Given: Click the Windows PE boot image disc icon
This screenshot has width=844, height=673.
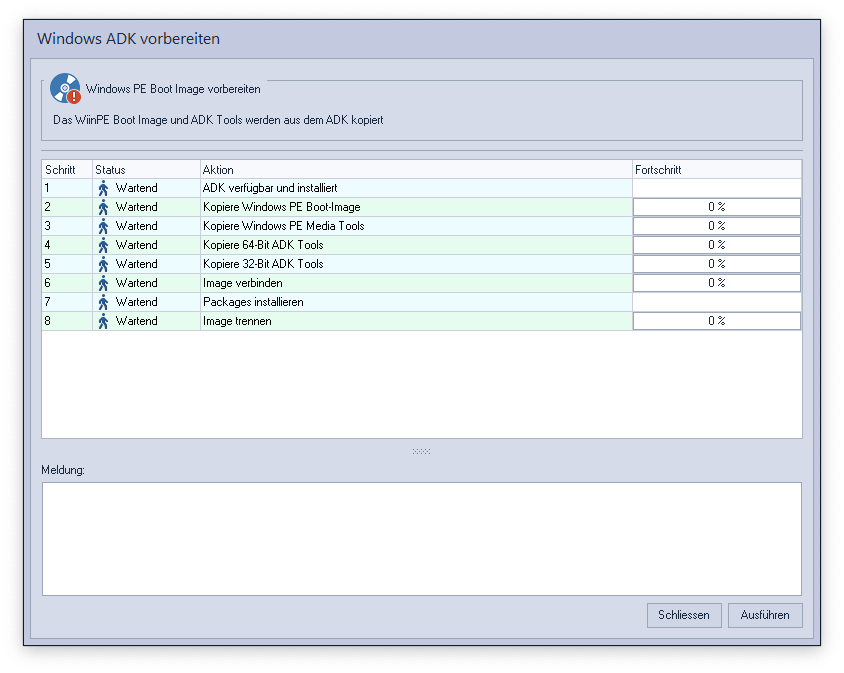Looking at the screenshot, I should pyautogui.click(x=65, y=88).
